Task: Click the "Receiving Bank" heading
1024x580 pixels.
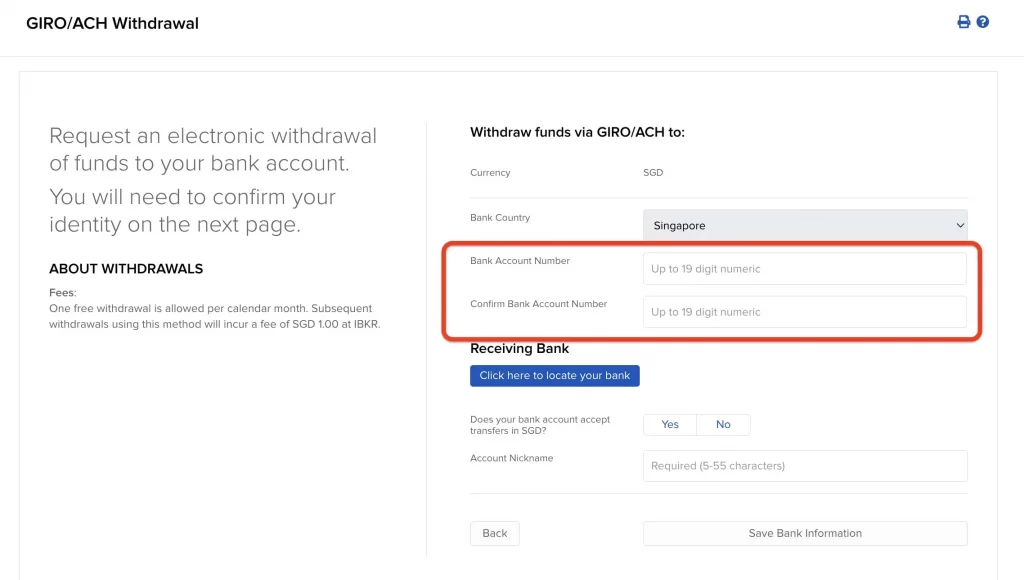Action: [x=518, y=348]
